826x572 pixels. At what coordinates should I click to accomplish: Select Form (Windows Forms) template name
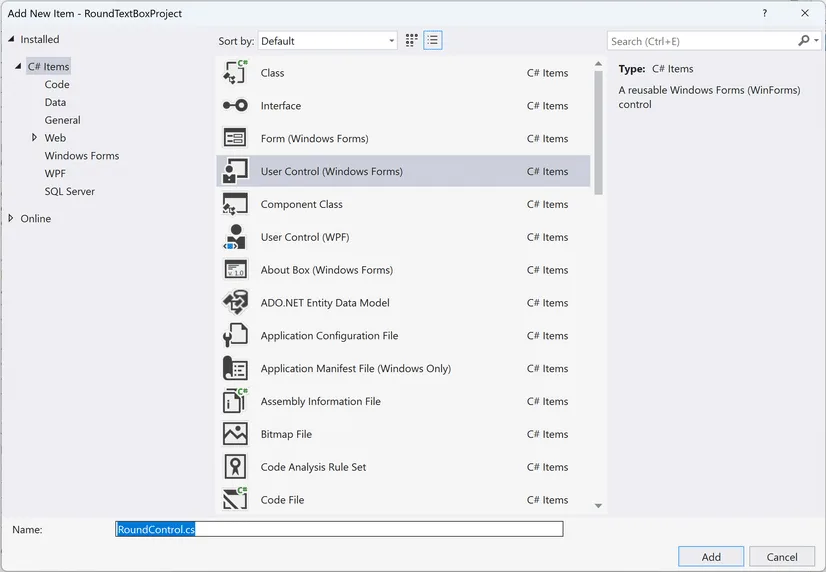[x=314, y=139]
